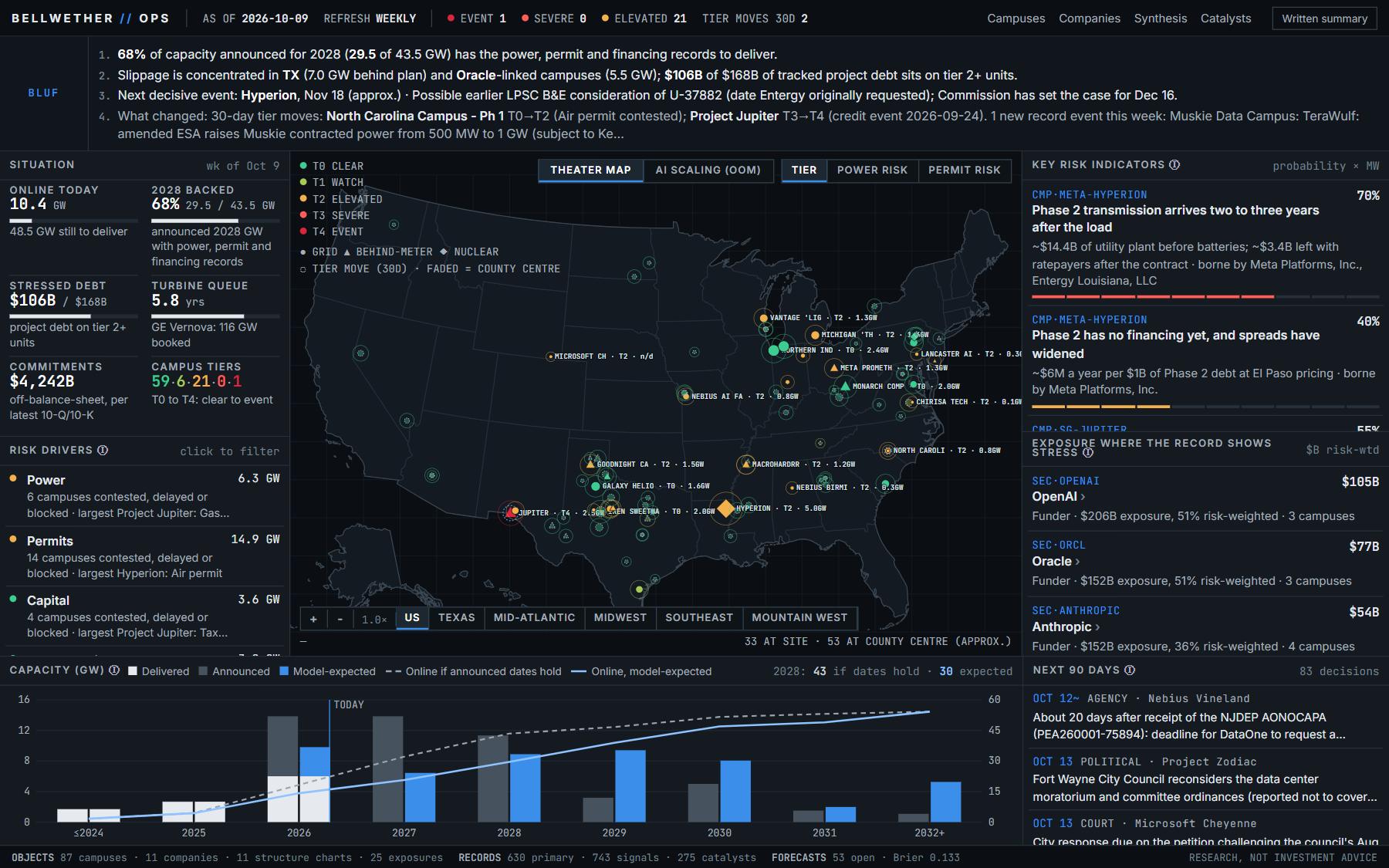This screenshot has height=868, width=1389.
Task: Open the Campuses nav tab
Action: coord(1016,19)
